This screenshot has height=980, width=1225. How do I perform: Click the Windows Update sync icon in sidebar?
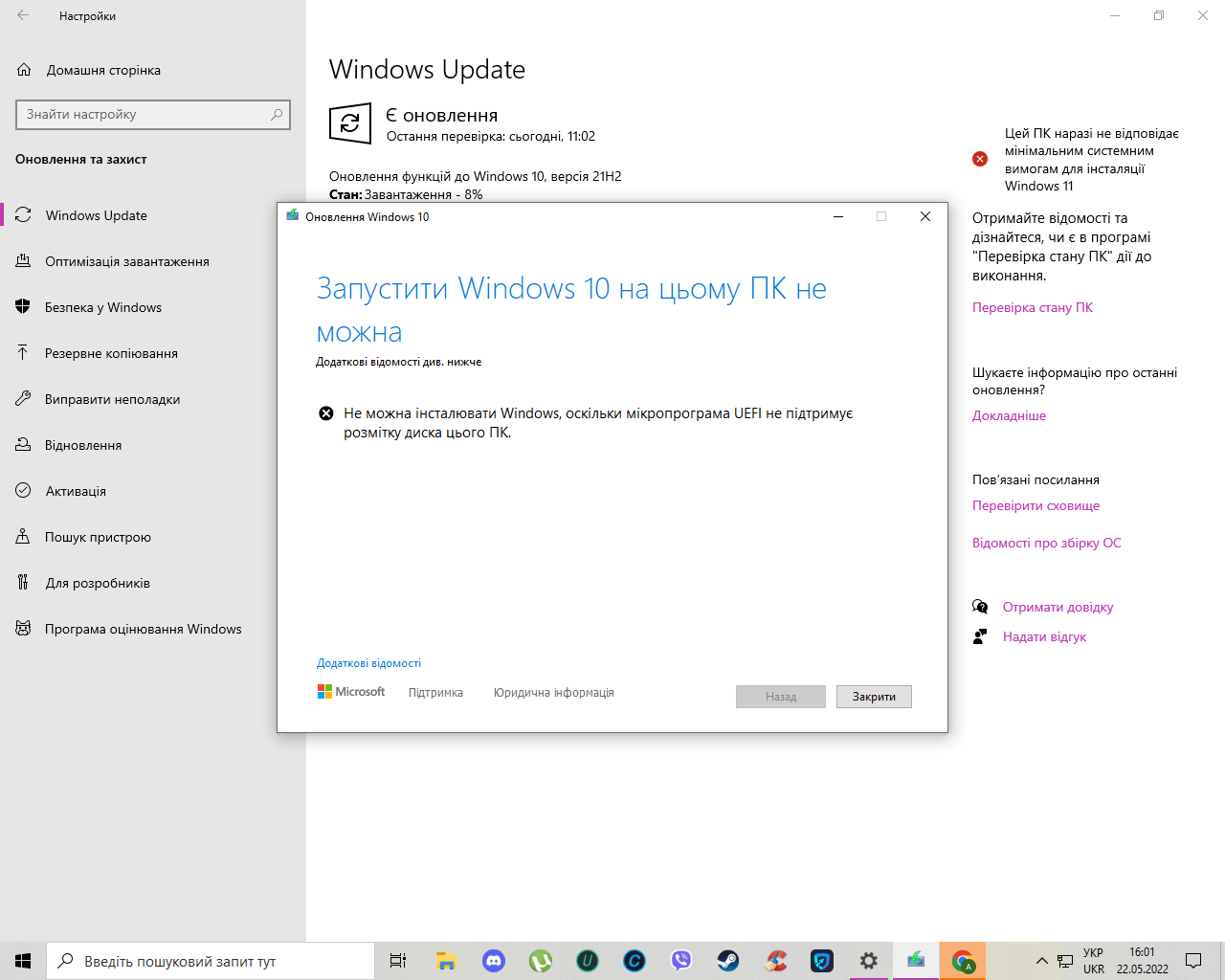(x=23, y=215)
